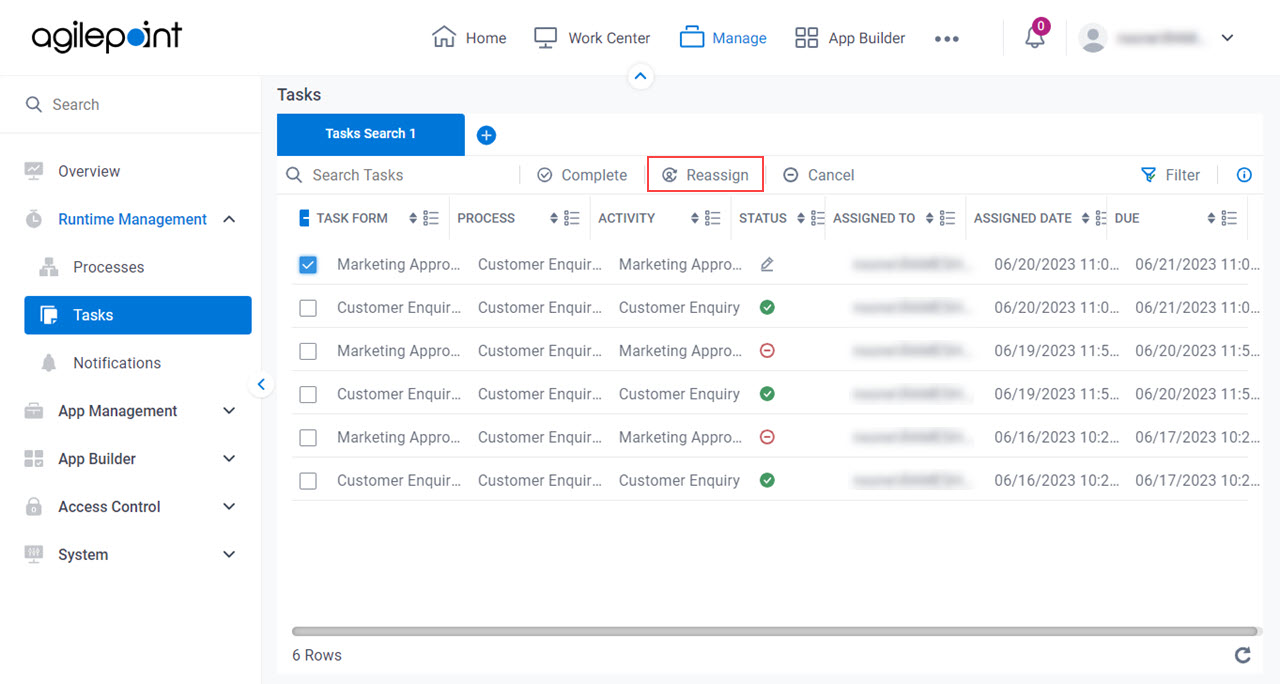The image size is (1280, 684).
Task: Open Activity column menu icon
Action: tap(713, 218)
